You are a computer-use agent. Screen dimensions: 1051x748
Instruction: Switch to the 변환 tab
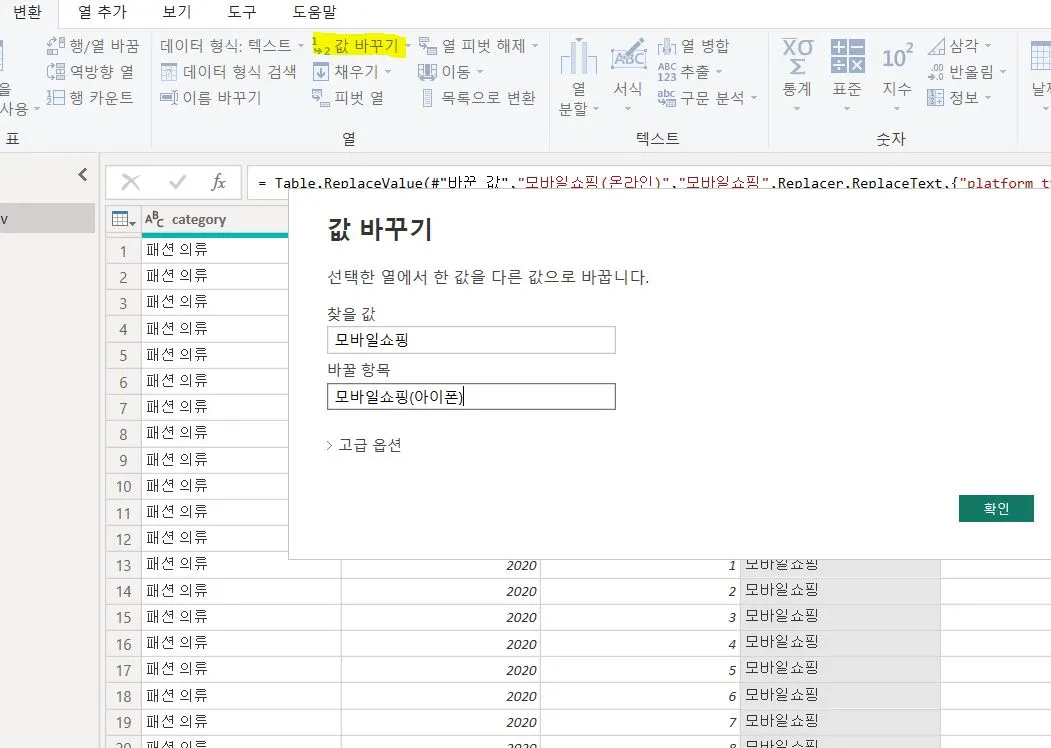point(27,12)
